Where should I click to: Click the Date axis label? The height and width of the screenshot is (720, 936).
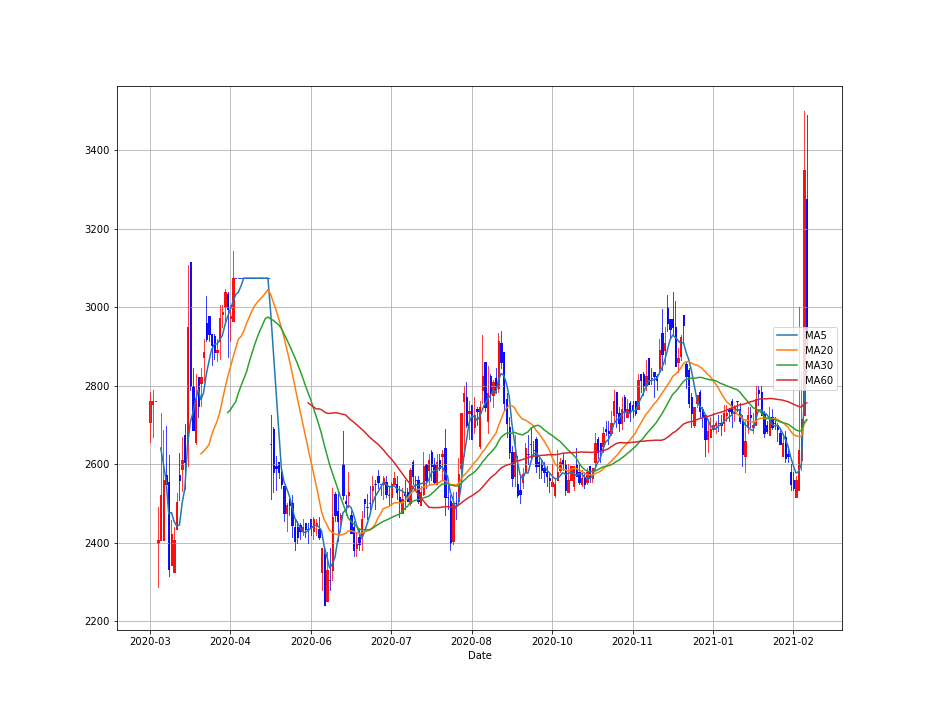pos(479,656)
